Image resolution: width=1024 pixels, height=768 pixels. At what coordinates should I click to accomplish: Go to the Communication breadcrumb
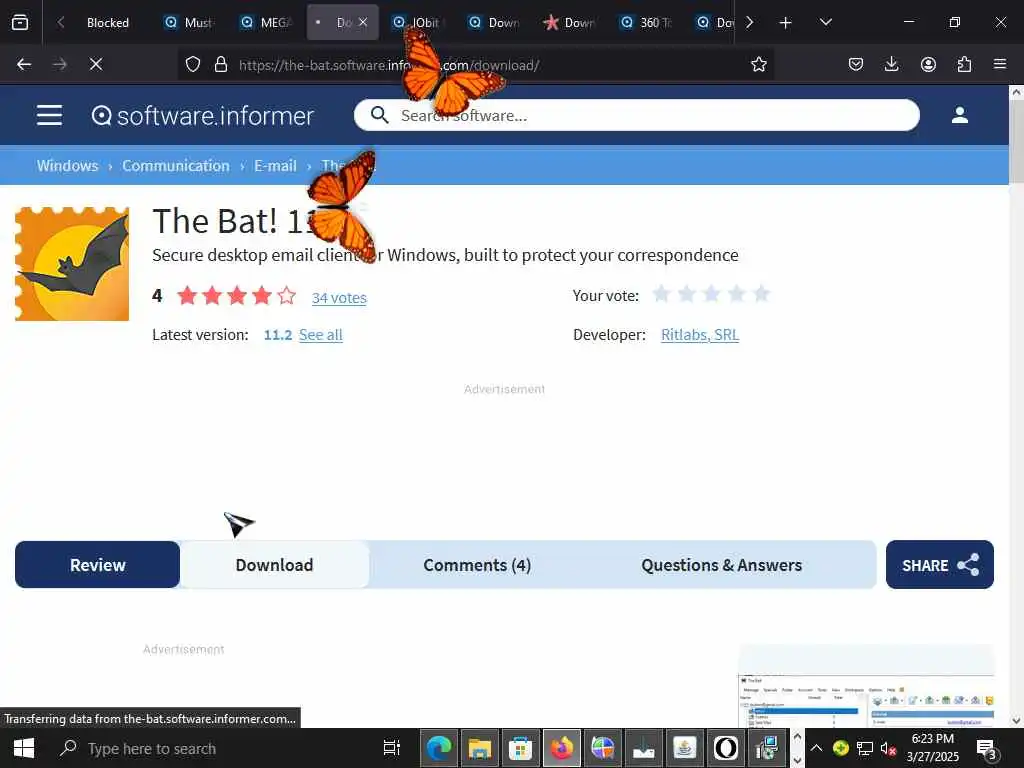[176, 166]
